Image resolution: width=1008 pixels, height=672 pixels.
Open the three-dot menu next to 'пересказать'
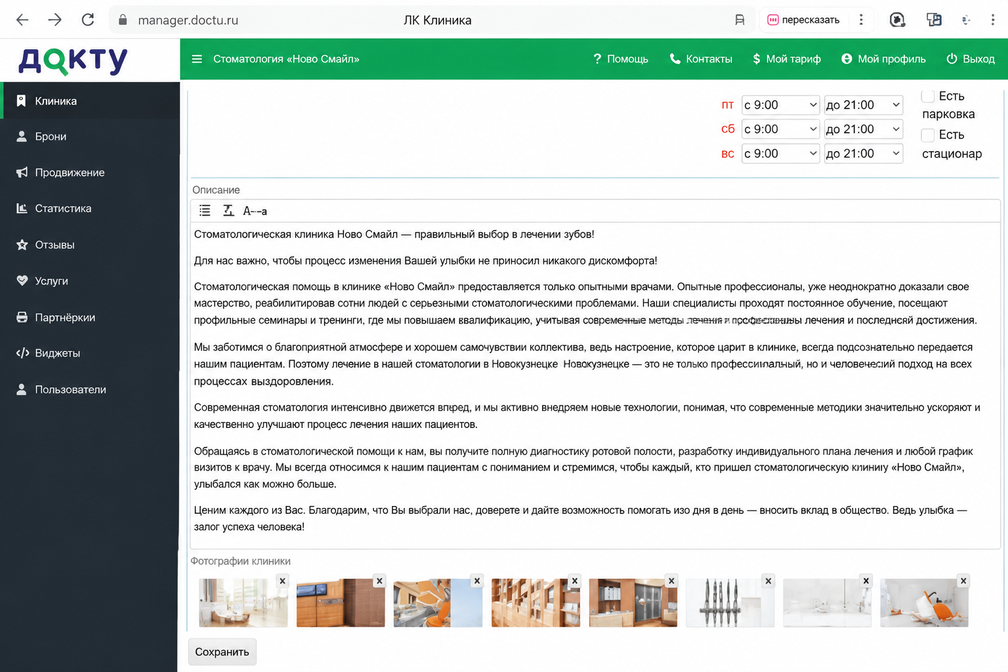point(861,20)
